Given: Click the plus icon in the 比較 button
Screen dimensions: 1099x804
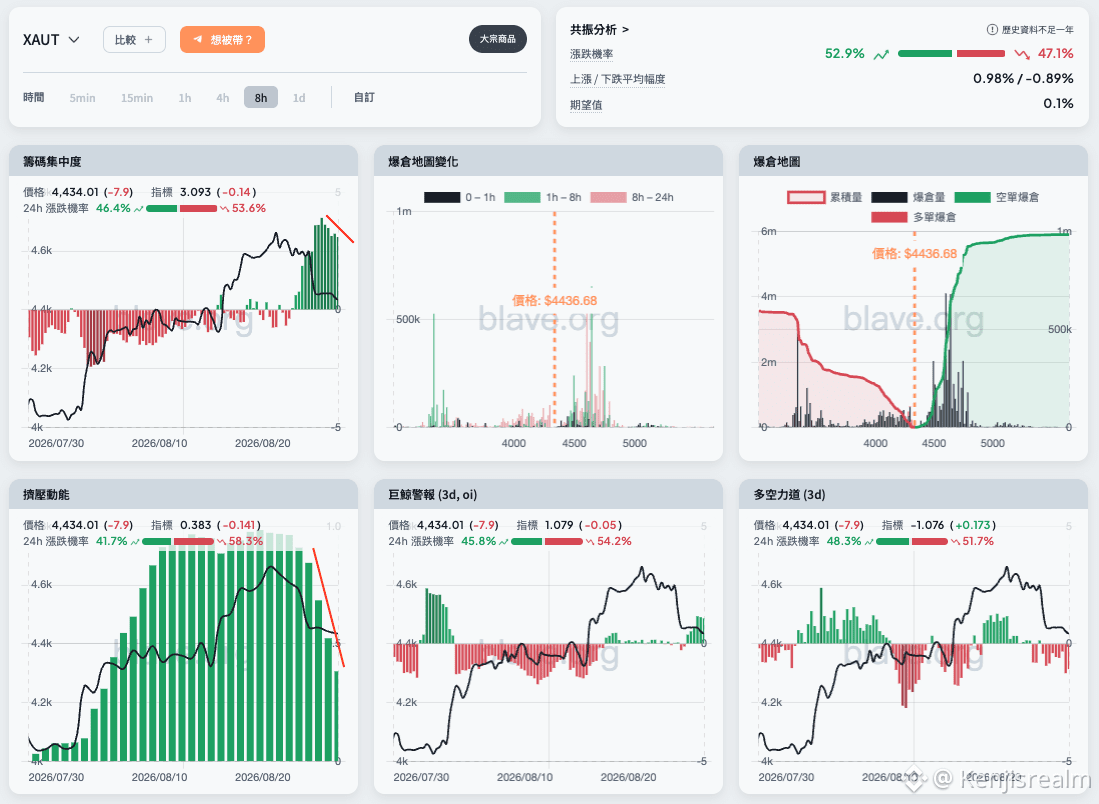Looking at the screenshot, I should pos(149,40).
